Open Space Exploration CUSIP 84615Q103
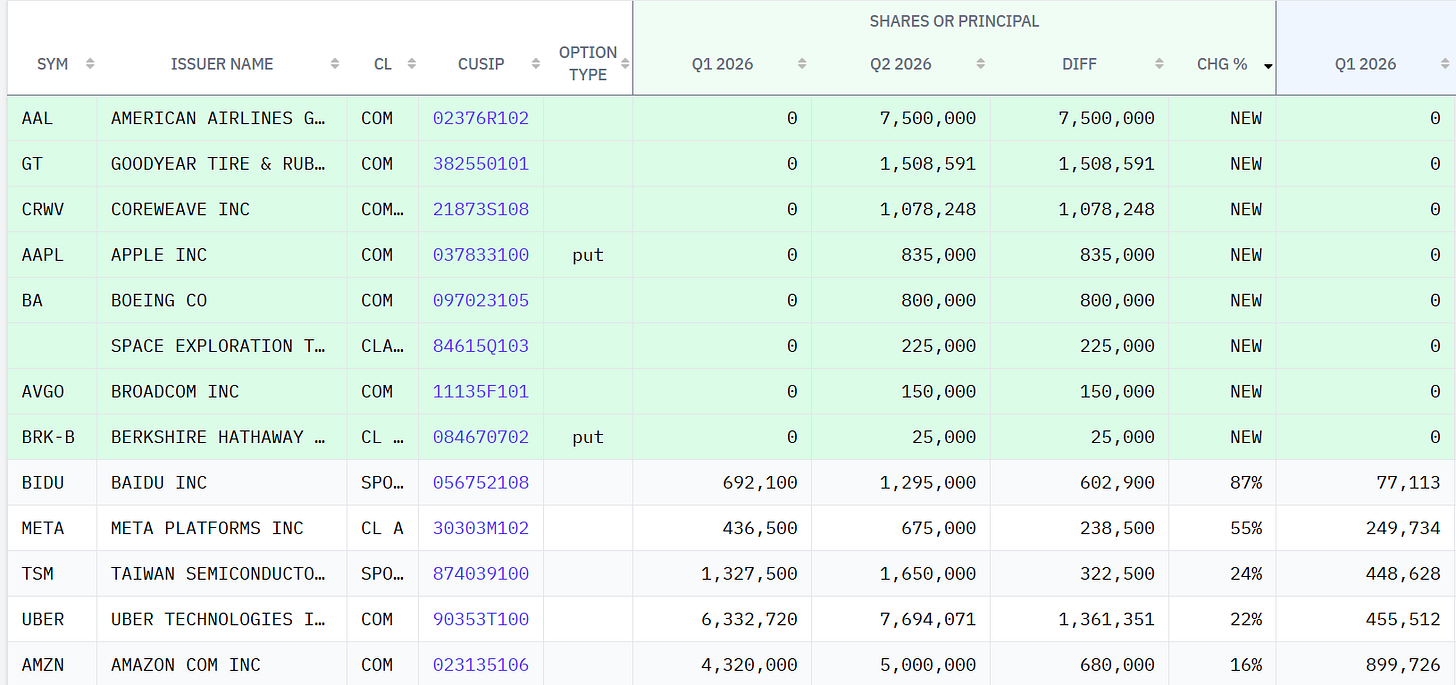The image size is (1456, 685). (x=481, y=346)
